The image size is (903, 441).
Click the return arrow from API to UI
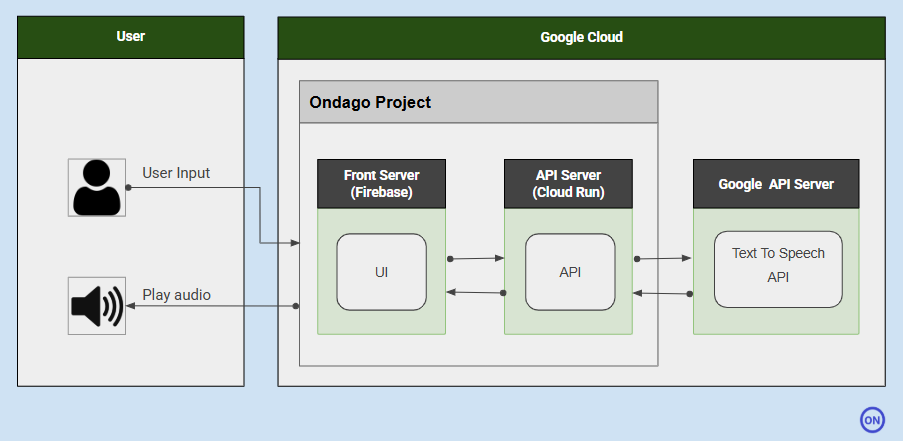coord(476,292)
